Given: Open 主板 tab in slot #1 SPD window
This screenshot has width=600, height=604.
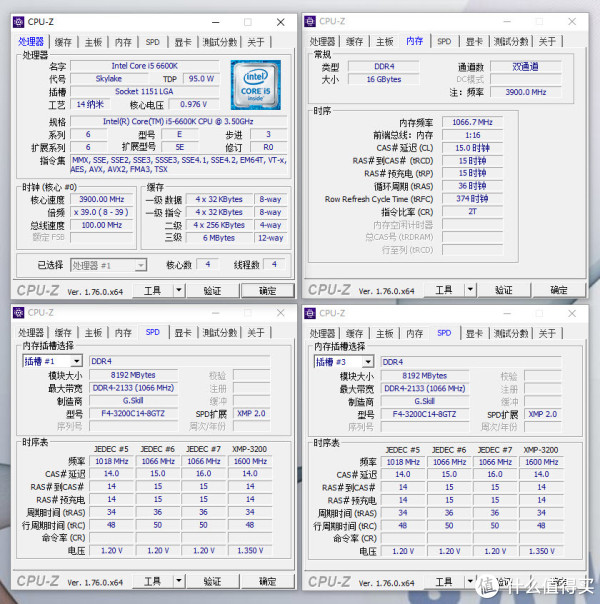Looking at the screenshot, I should pyautogui.click(x=93, y=332).
